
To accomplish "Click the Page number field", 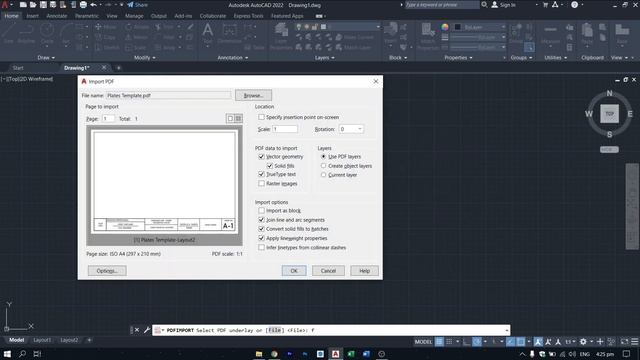I will [x=108, y=119].
